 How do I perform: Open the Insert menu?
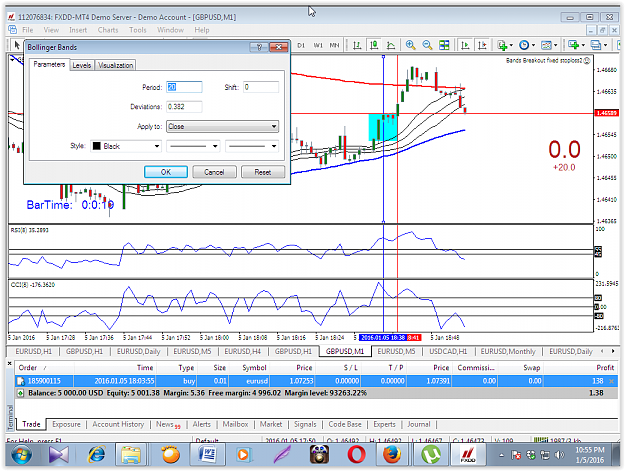(78, 30)
